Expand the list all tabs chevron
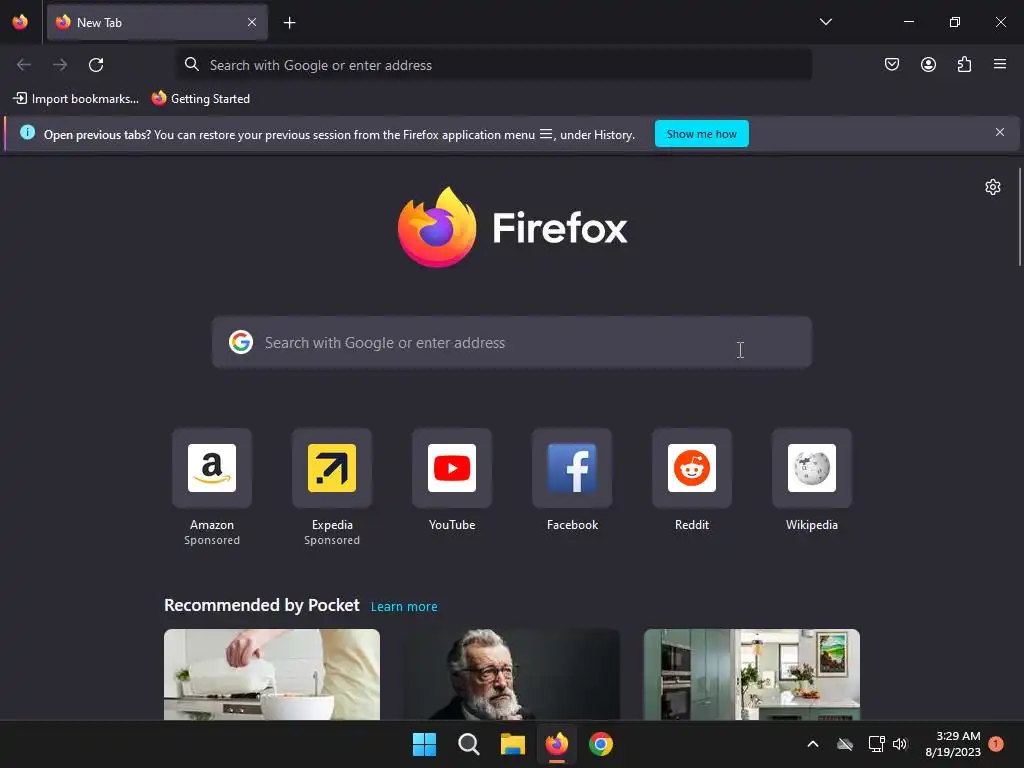The image size is (1024, 768). [x=825, y=22]
